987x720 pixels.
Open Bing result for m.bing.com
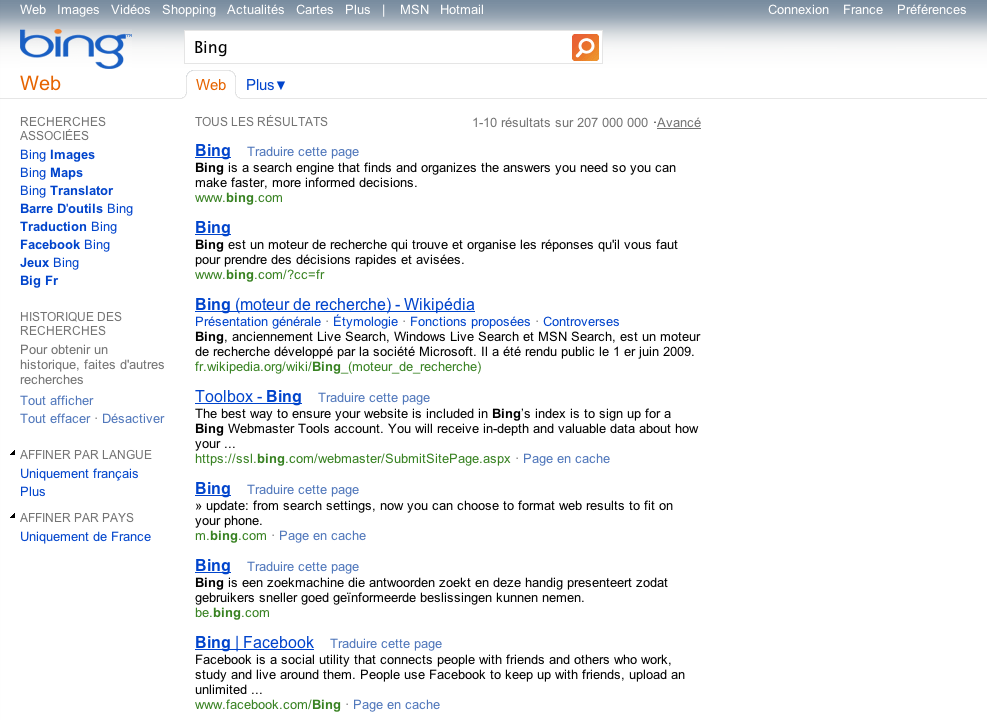tap(213, 488)
